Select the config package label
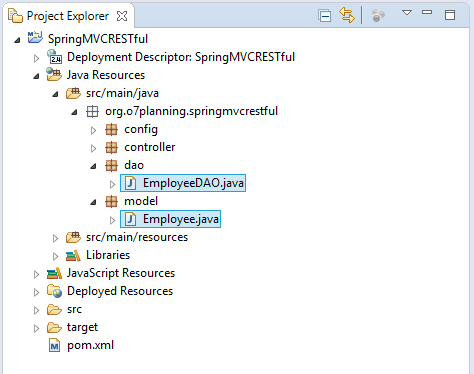474x374 pixels. click(141, 129)
